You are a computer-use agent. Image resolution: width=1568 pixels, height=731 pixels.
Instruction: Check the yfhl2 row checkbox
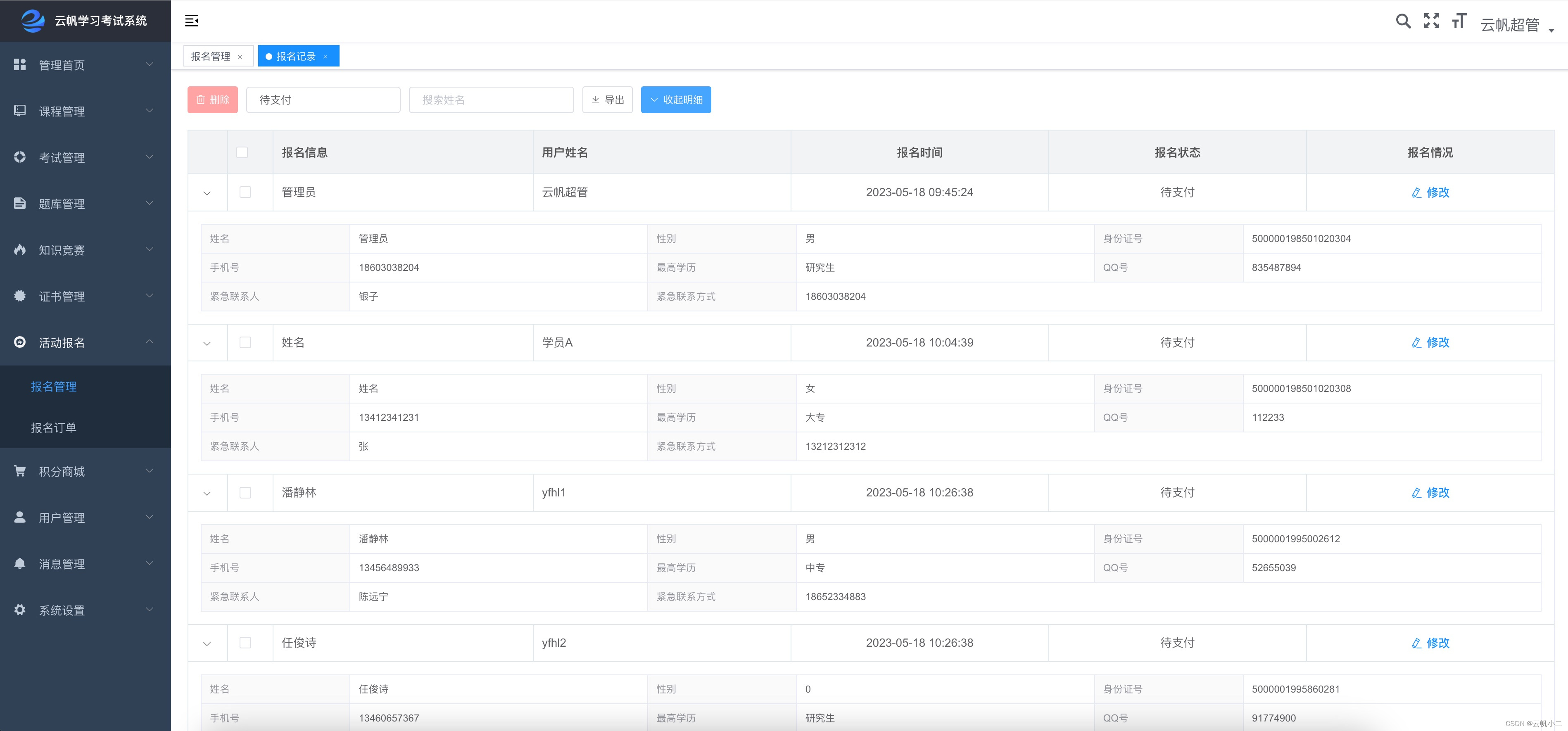click(245, 643)
